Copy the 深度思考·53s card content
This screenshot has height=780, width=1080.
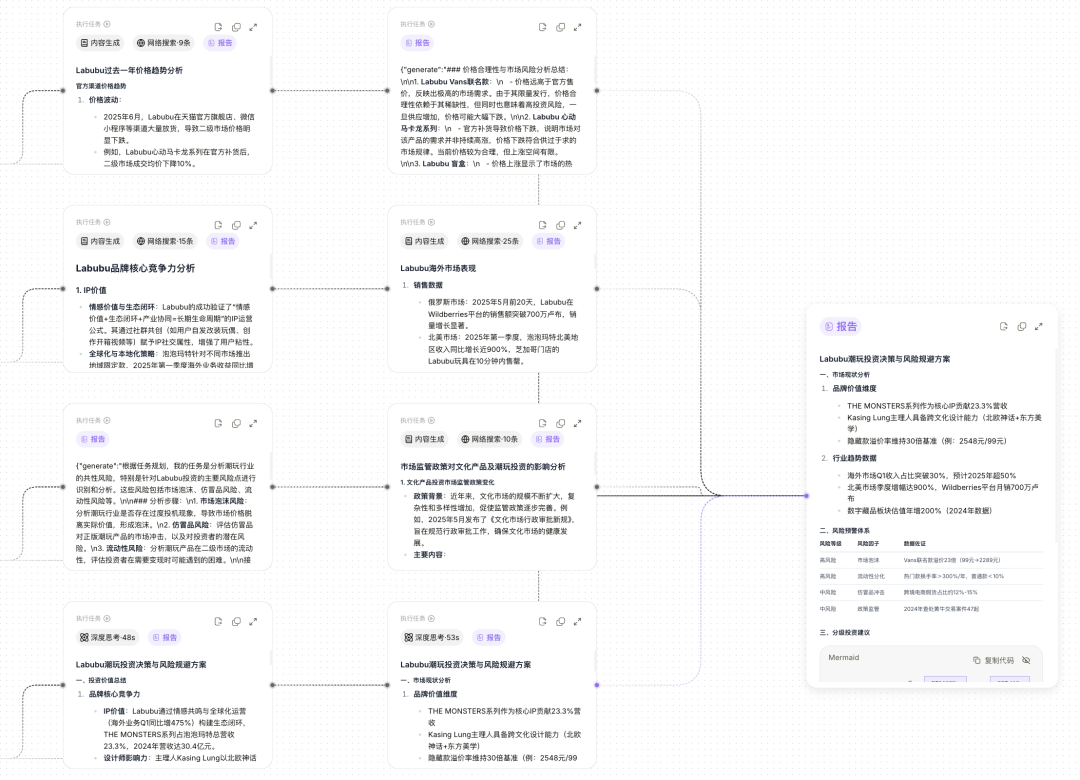561,622
